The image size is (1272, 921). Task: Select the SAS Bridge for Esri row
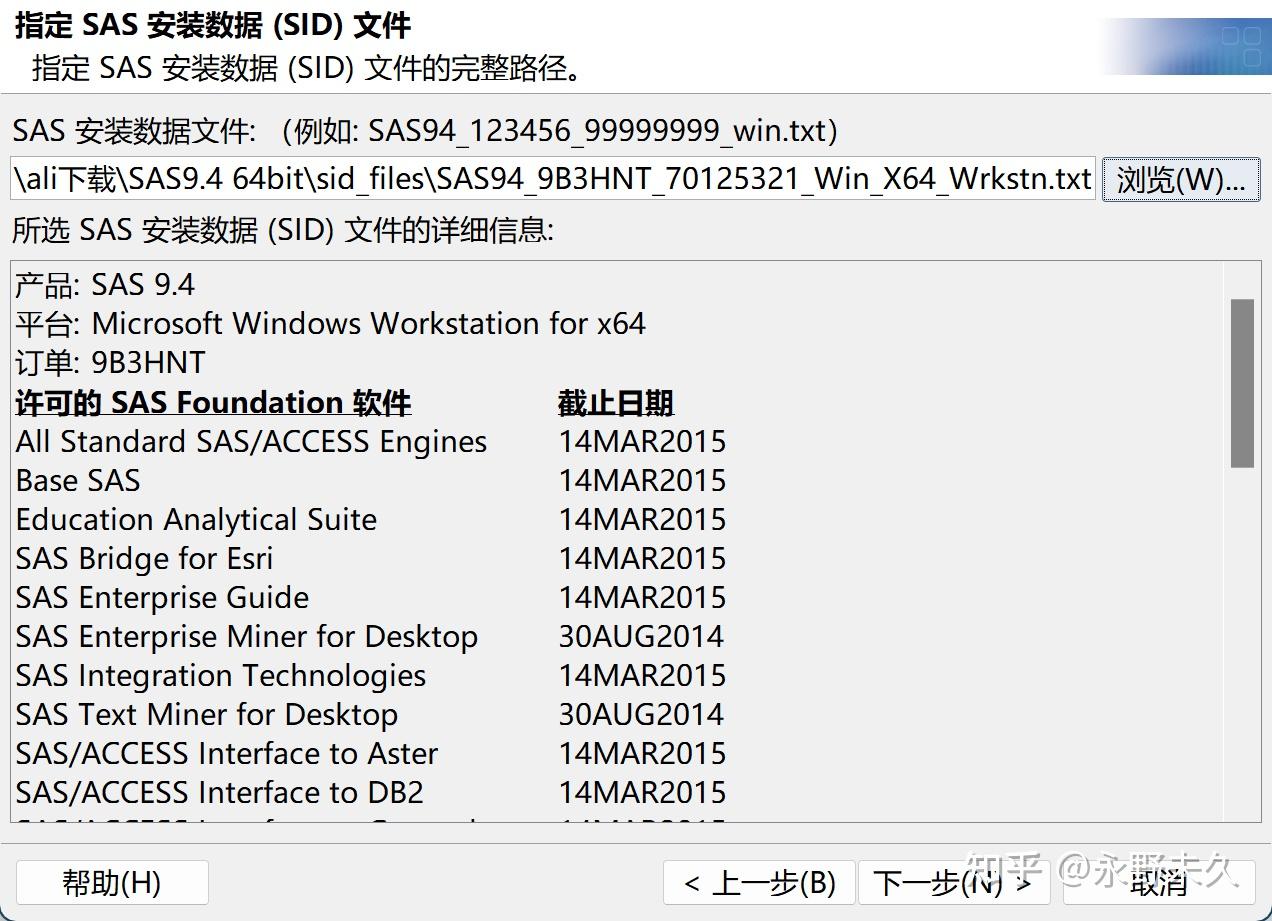(x=144, y=558)
